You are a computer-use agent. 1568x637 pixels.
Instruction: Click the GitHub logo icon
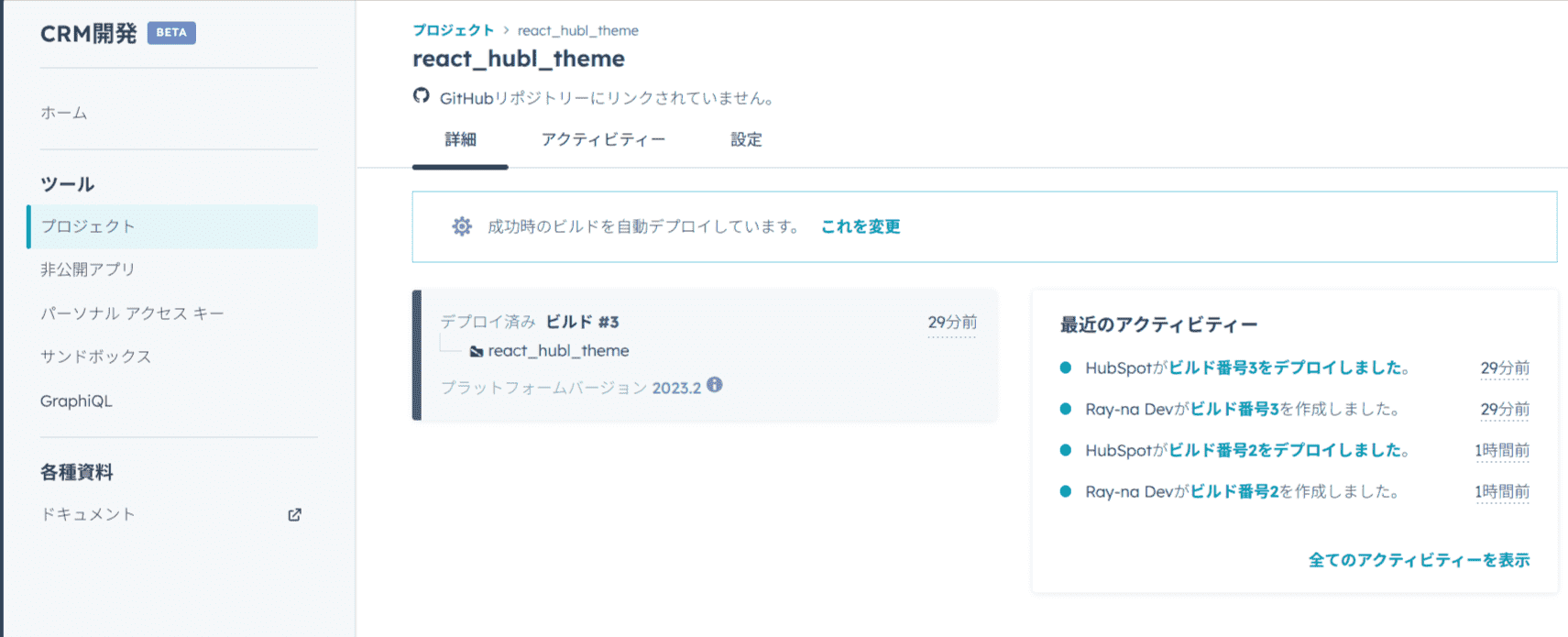(421, 96)
